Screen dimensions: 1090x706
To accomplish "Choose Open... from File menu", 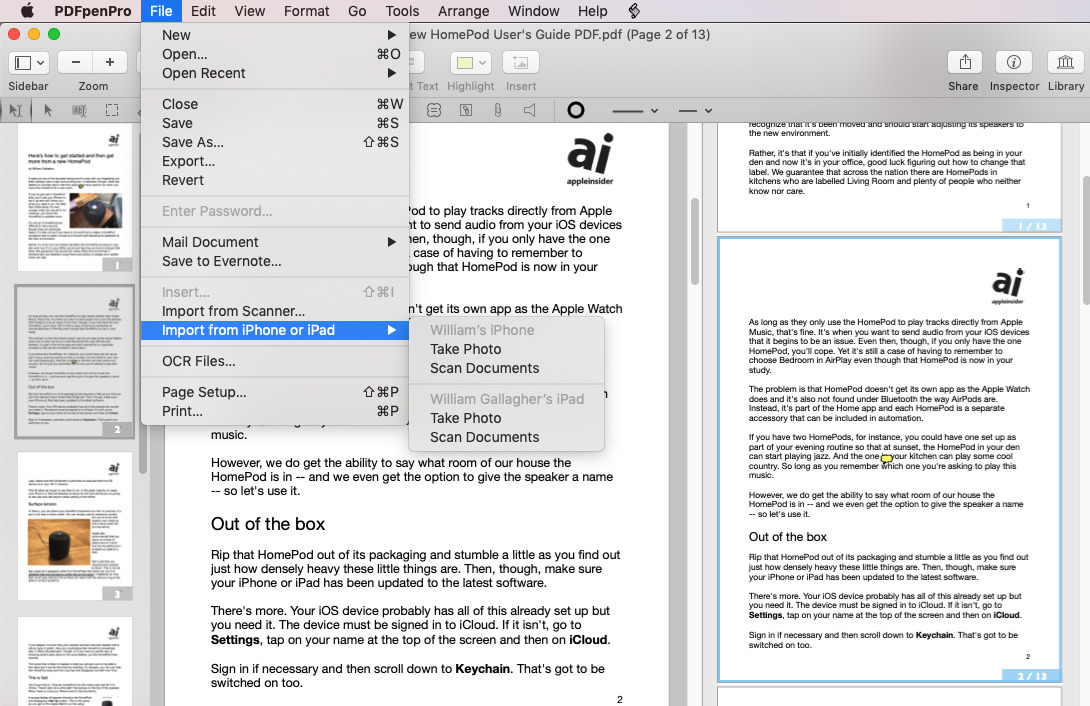I will pyautogui.click(x=275, y=54).
